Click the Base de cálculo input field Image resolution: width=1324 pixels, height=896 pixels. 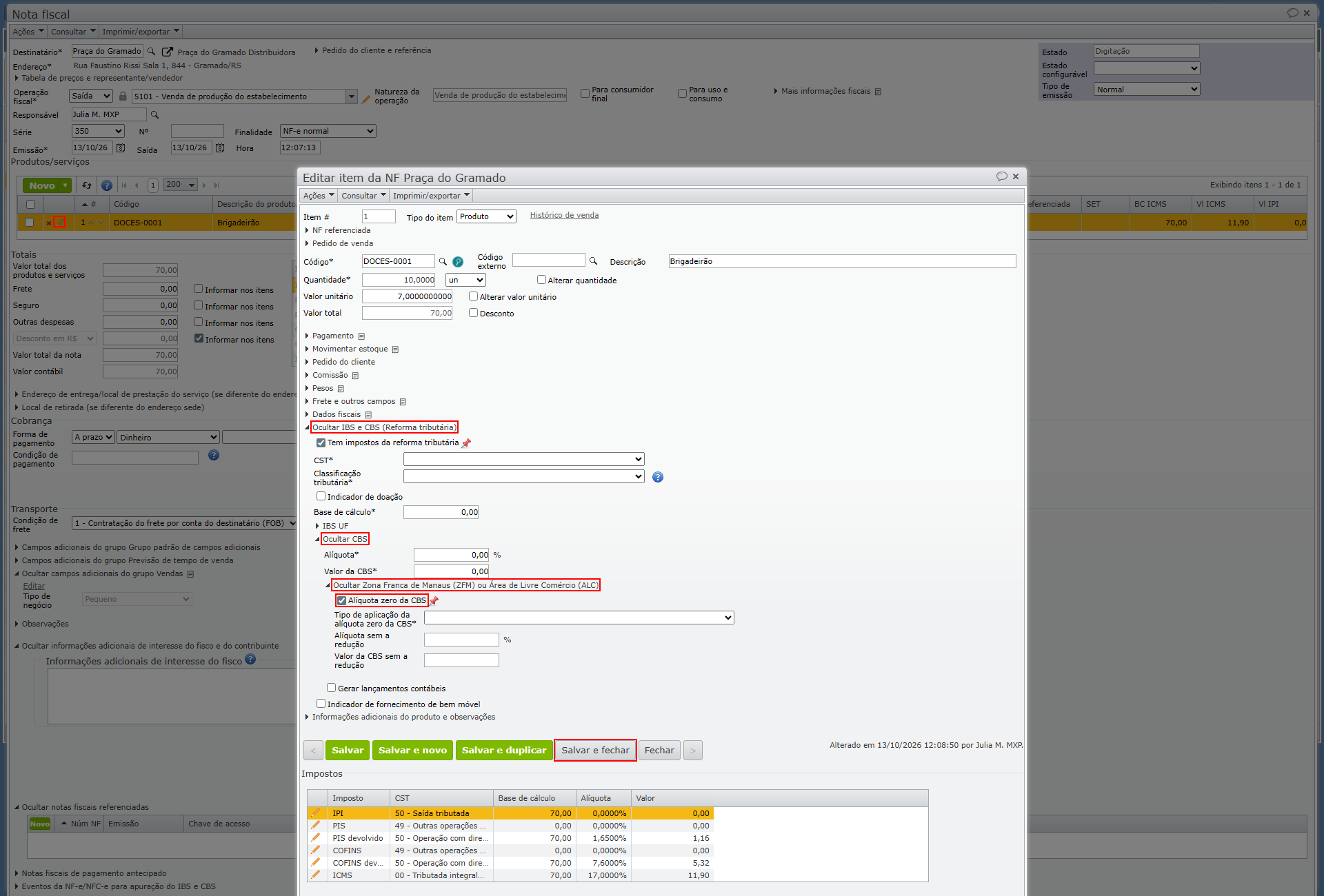click(441, 512)
